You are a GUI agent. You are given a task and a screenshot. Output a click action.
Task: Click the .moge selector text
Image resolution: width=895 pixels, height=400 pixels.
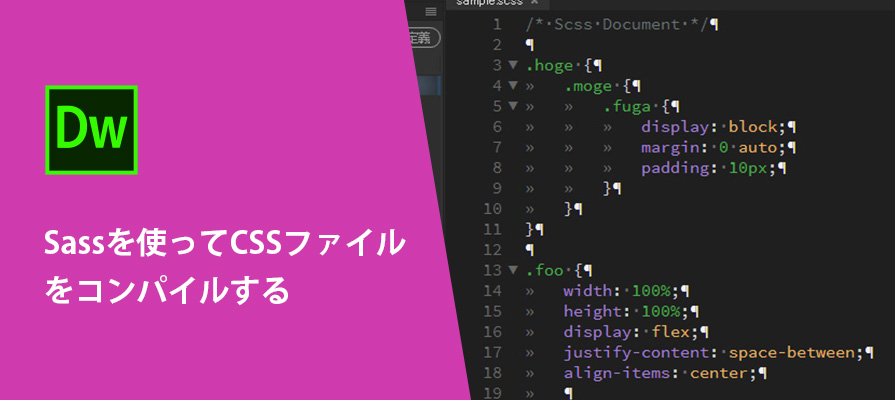click(588, 86)
